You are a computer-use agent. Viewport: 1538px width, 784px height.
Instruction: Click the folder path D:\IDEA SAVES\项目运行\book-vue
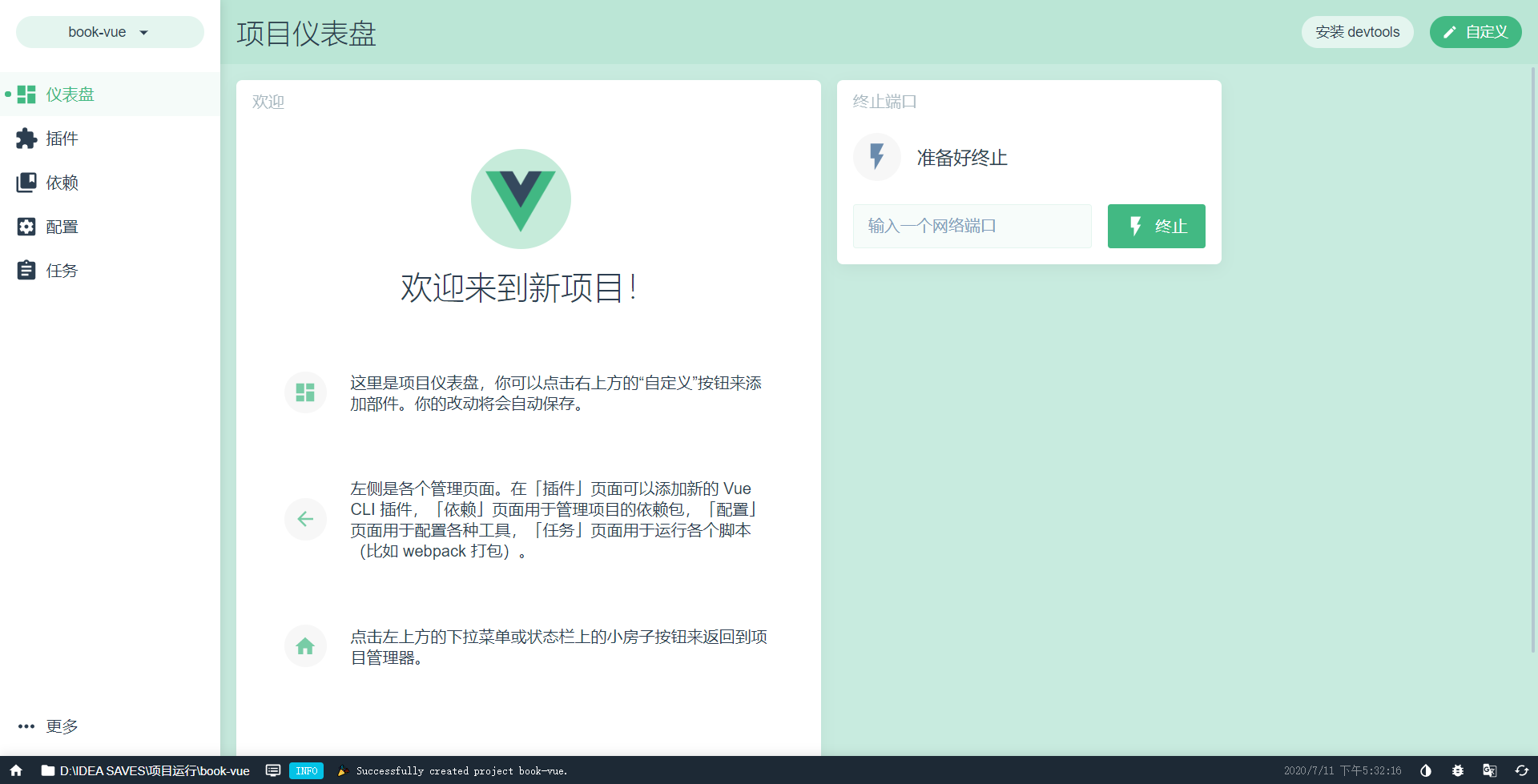[x=146, y=770]
